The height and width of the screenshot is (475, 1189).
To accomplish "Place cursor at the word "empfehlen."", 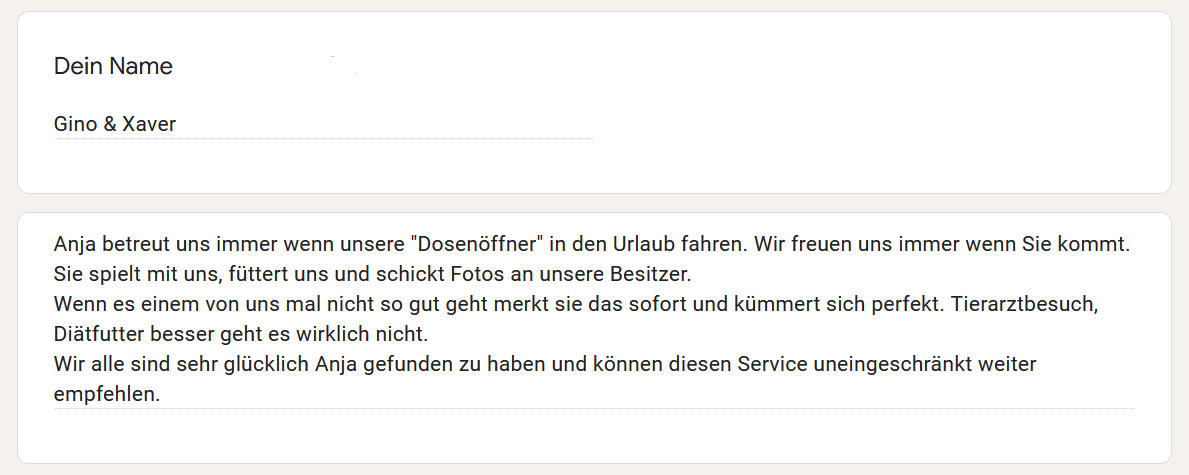I will pyautogui.click(x=107, y=394).
